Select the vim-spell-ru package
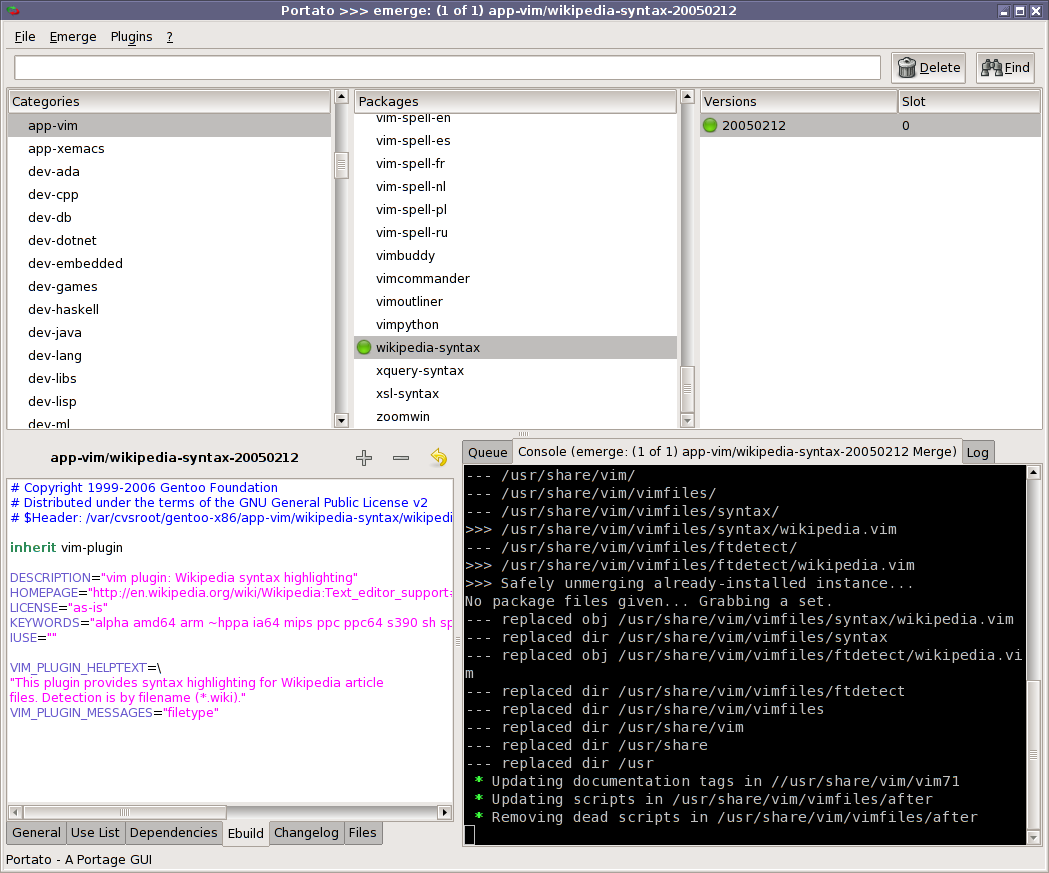Image resolution: width=1049 pixels, height=873 pixels. pyautogui.click(x=515, y=232)
